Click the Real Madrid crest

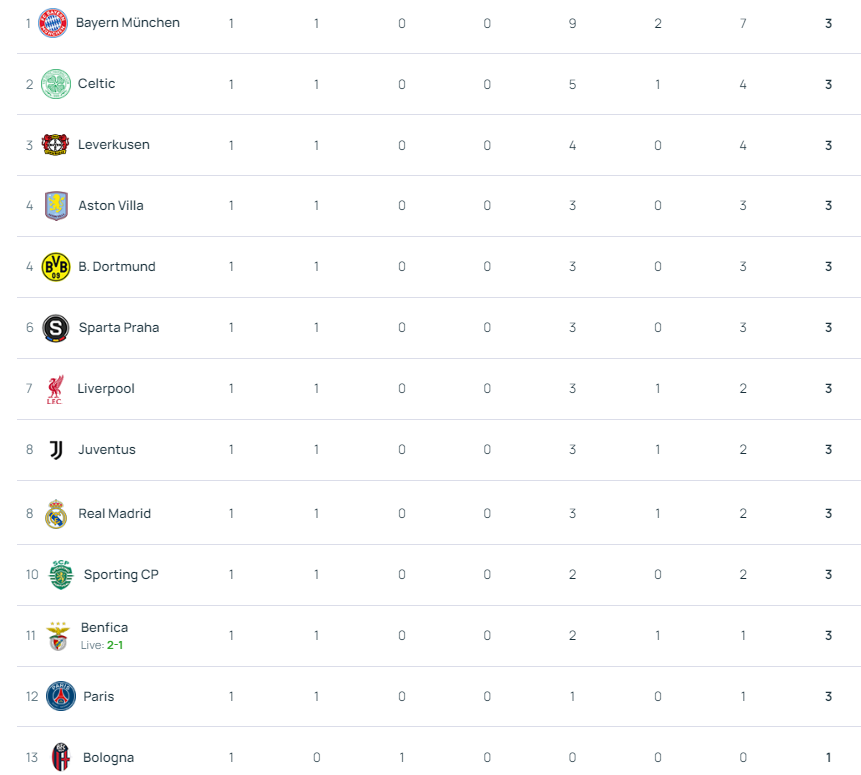(x=56, y=514)
